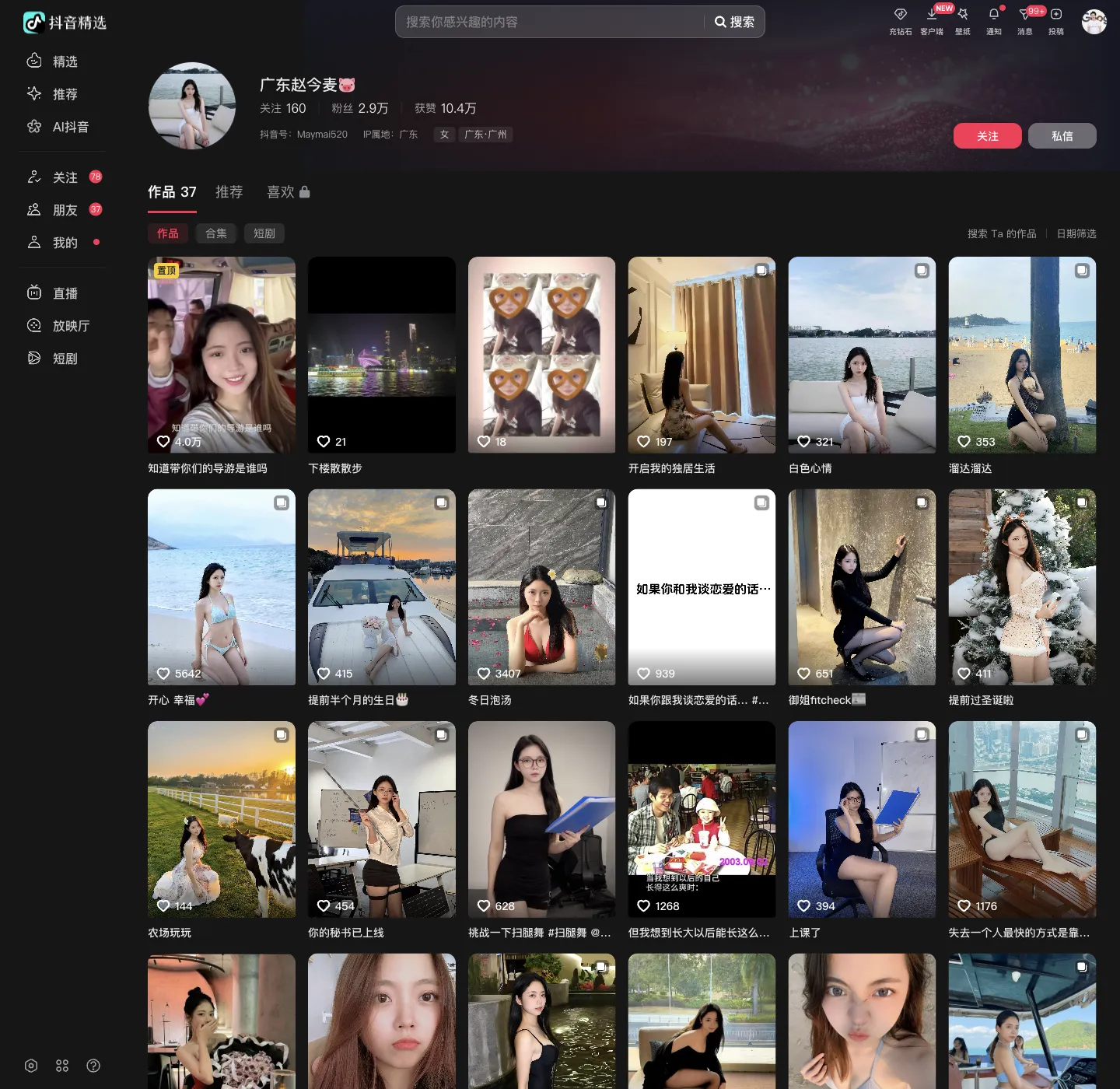Open AI抖音 in the left sidebar
The height and width of the screenshot is (1089, 1120).
pyautogui.click(x=62, y=127)
